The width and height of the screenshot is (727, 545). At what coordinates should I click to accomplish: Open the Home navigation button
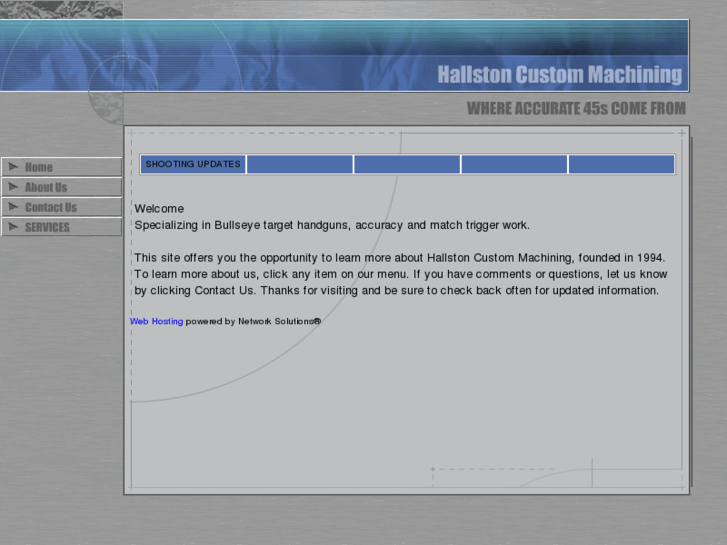point(61,167)
